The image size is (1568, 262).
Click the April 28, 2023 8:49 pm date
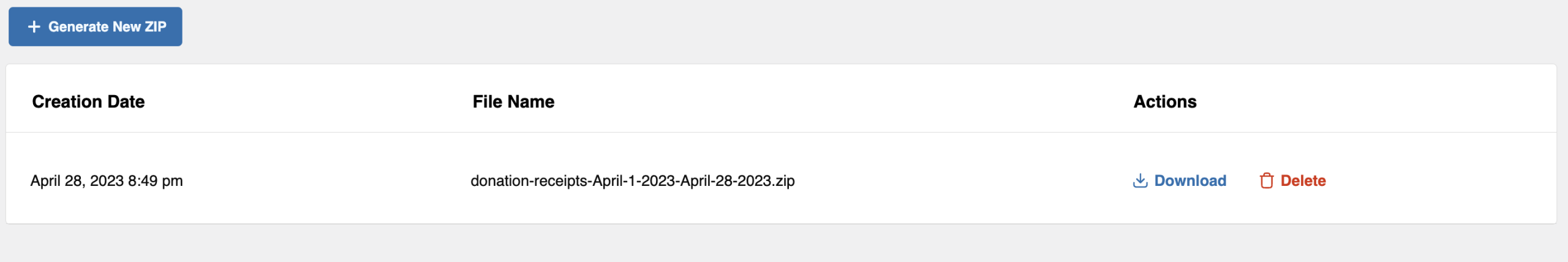pyautogui.click(x=107, y=180)
